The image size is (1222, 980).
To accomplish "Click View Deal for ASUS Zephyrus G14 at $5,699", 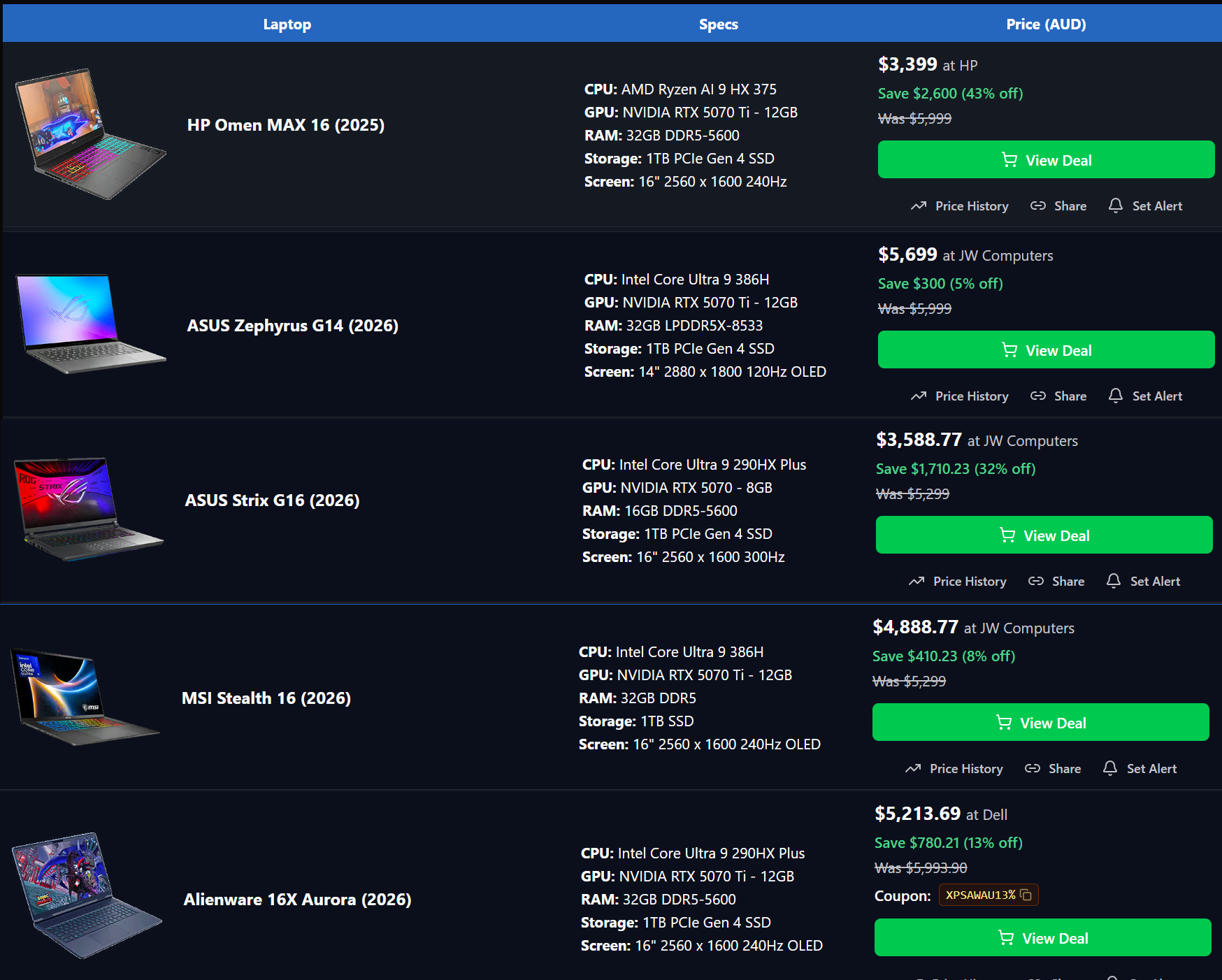I will [1046, 350].
